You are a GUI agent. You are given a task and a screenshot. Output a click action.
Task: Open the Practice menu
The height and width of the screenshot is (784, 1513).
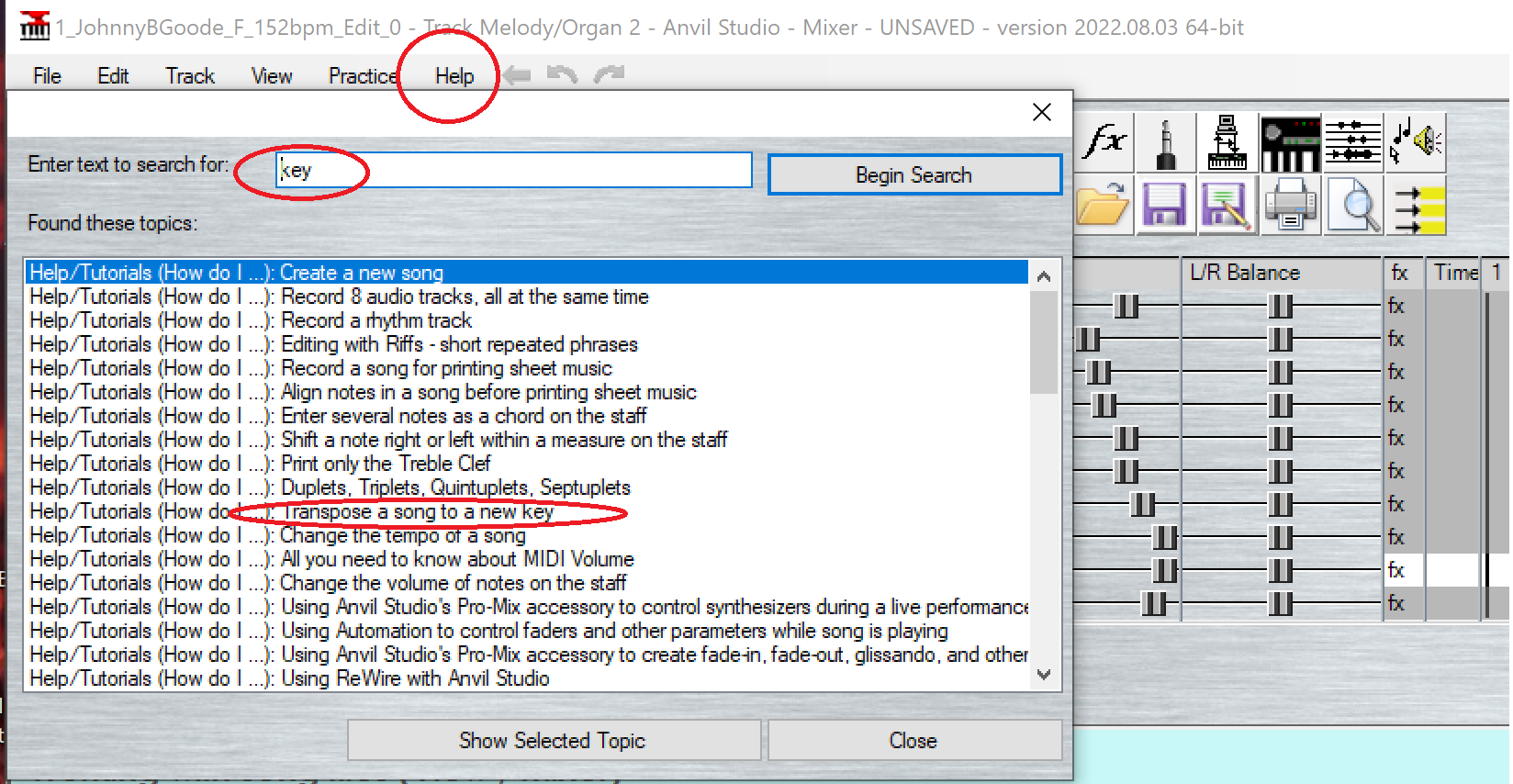[363, 76]
